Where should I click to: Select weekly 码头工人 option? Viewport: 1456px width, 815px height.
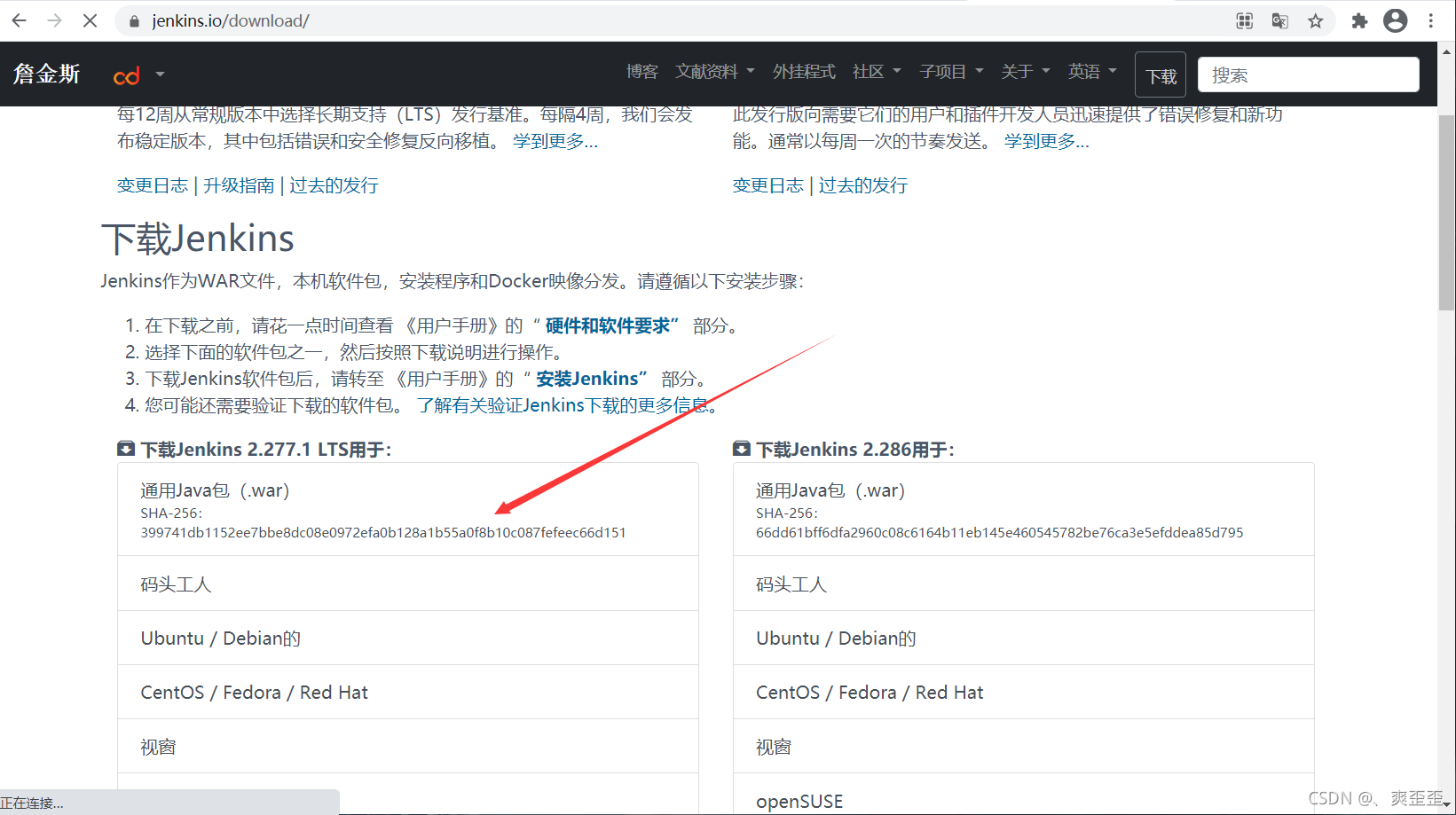(x=1024, y=584)
